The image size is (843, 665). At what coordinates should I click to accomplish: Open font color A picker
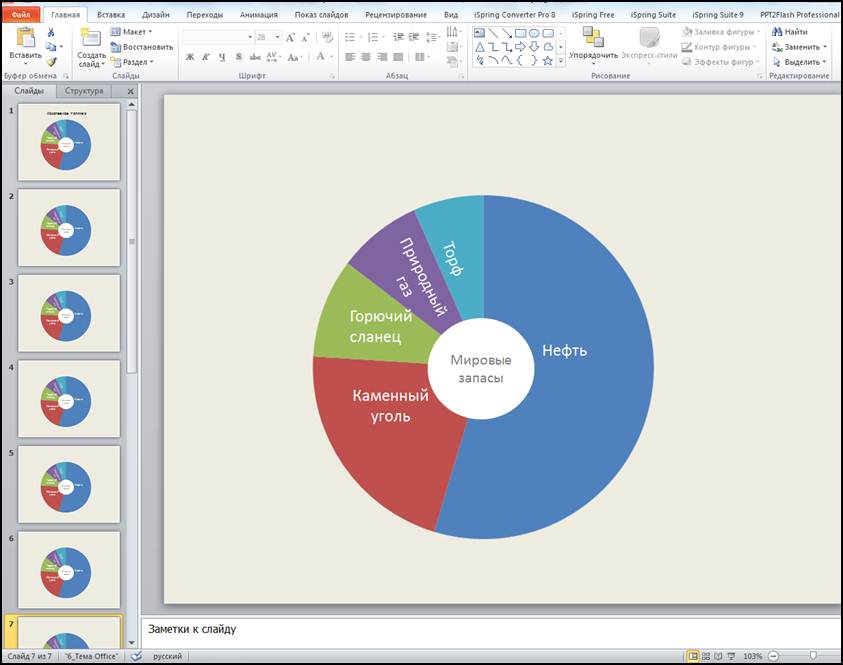tap(325, 57)
